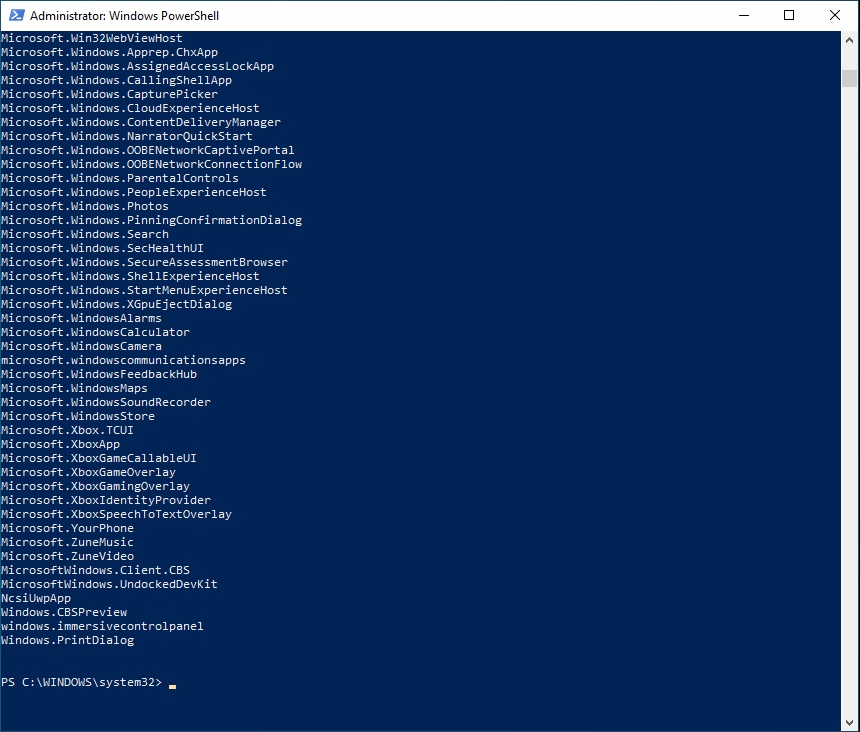Click the Microsoft.Windows.SecHealthUI line
Viewport: 860px width, 732px height.
pos(102,248)
